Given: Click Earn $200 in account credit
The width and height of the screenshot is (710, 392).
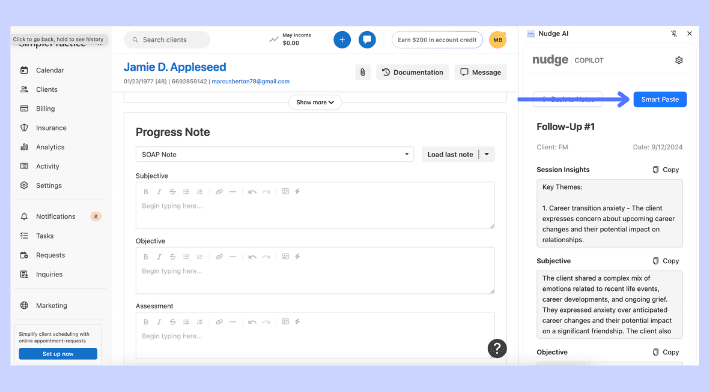Looking at the screenshot, I should (437, 40).
